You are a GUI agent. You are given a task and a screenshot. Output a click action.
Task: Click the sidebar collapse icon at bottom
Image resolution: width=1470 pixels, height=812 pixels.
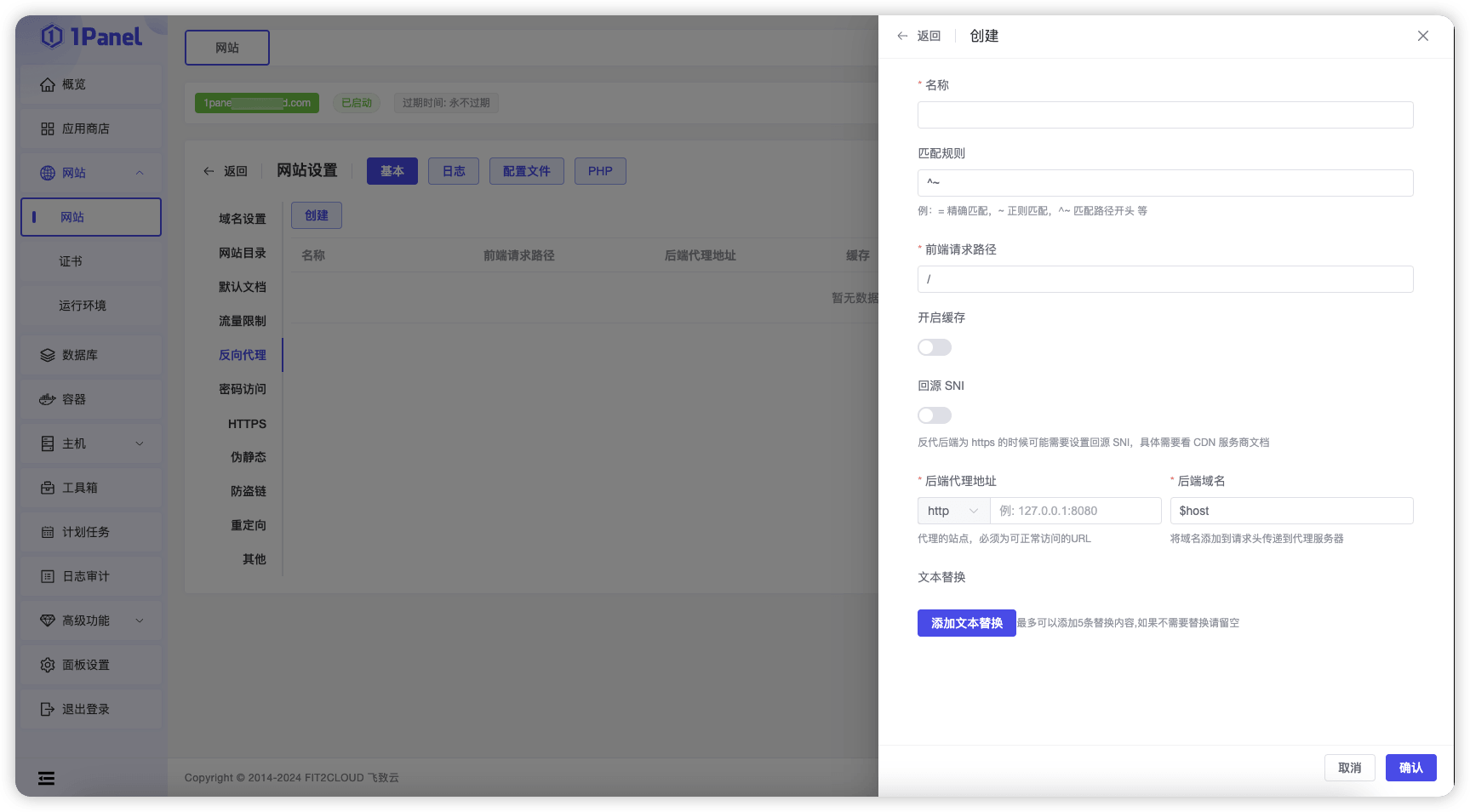46,777
